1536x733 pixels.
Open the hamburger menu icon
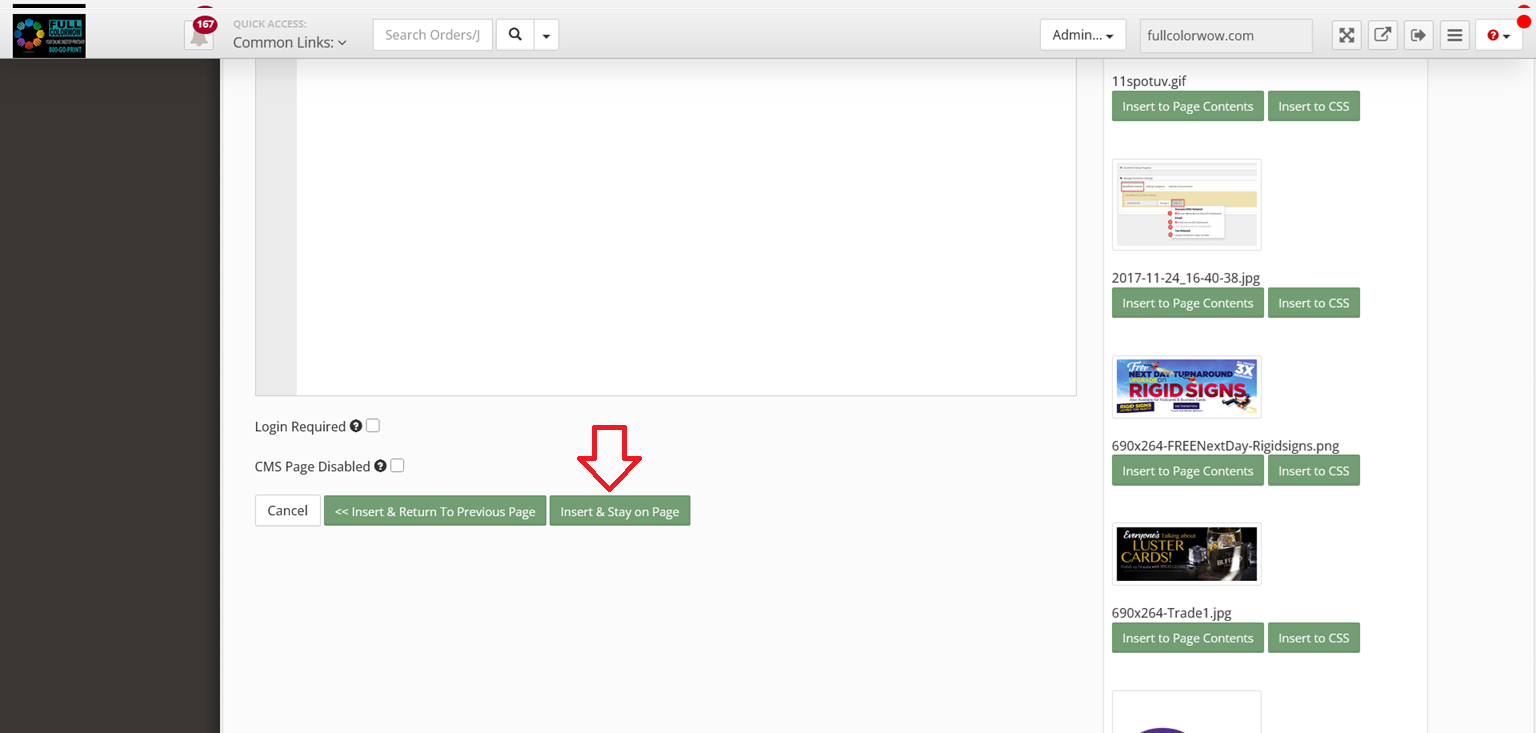pos(1455,35)
